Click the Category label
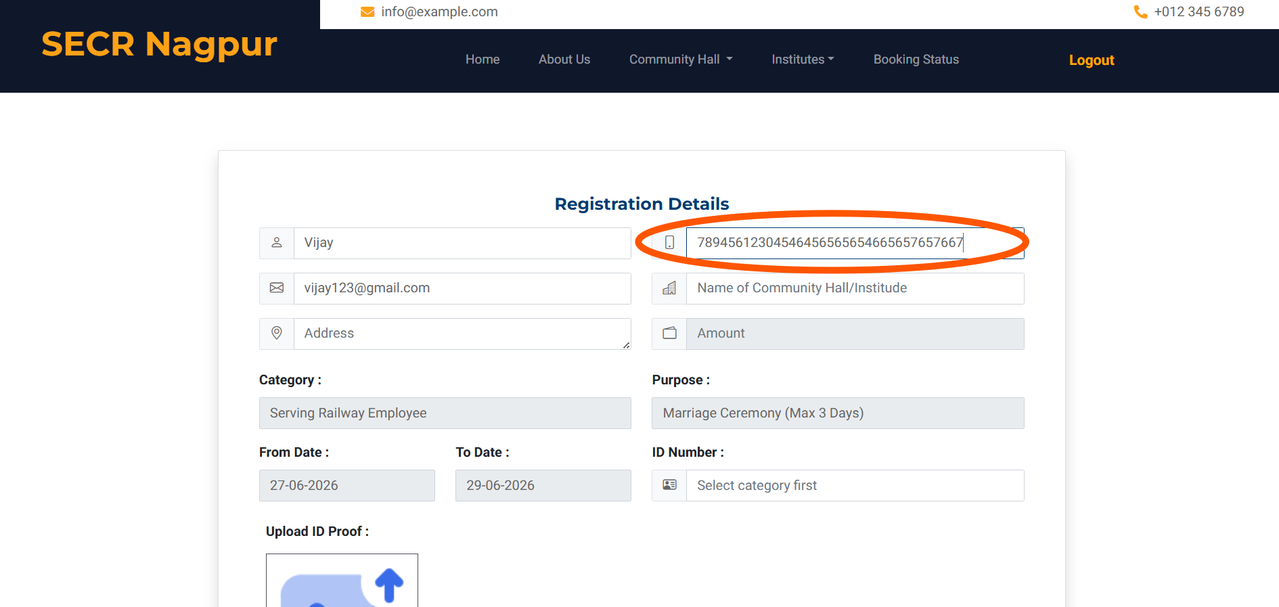Screen dimensions: 1279x607 tap(290, 380)
